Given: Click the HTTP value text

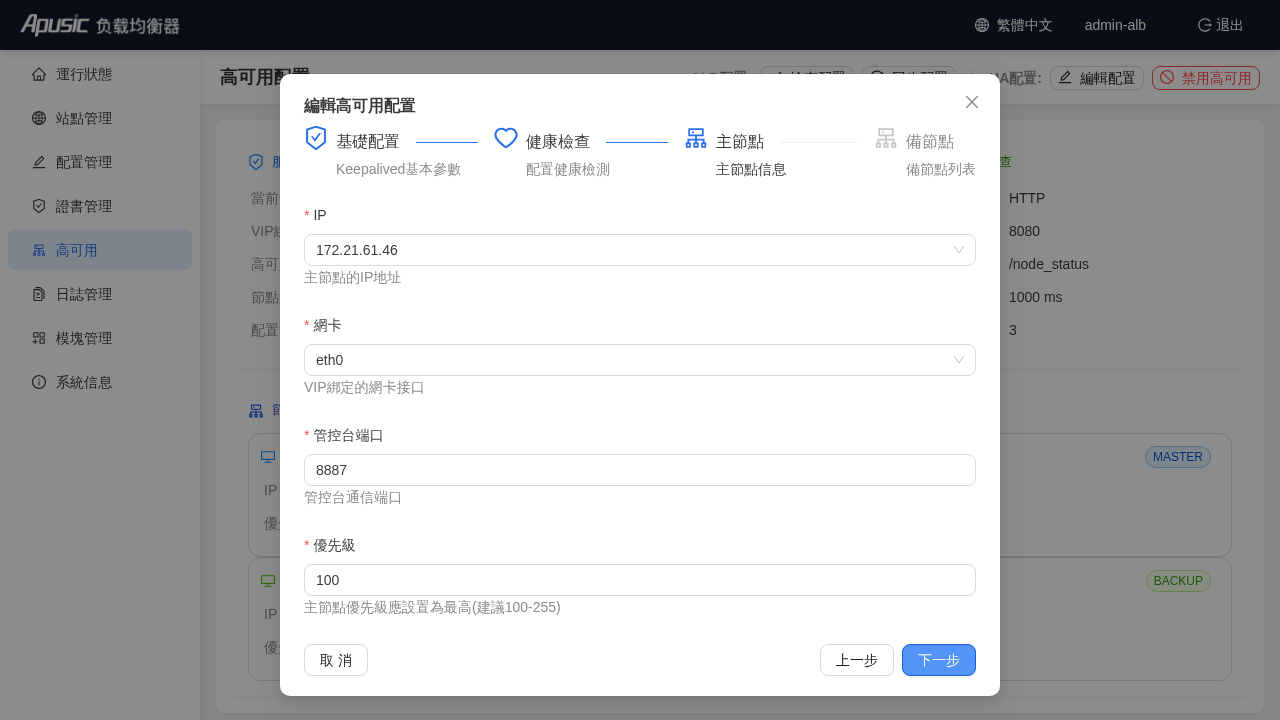Looking at the screenshot, I should click(1027, 198).
